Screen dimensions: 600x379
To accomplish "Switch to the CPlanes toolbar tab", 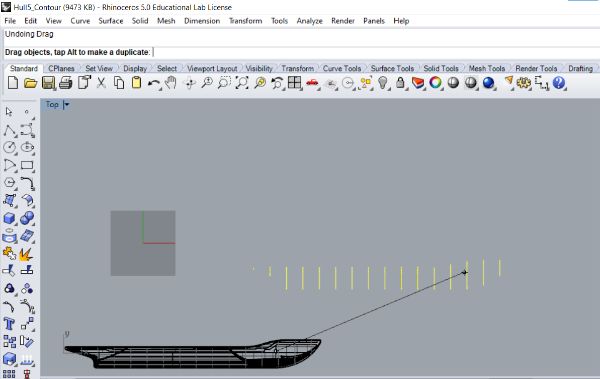I will (x=61, y=69).
